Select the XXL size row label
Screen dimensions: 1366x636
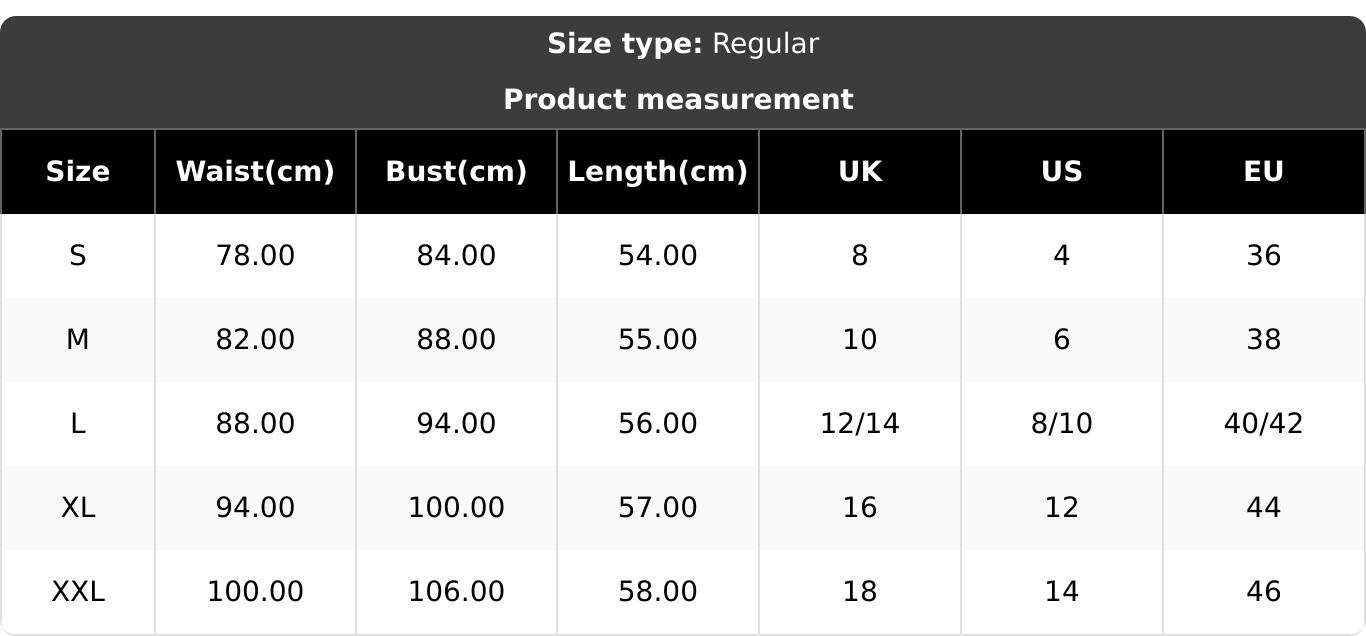pyautogui.click(x=78, y=592)
